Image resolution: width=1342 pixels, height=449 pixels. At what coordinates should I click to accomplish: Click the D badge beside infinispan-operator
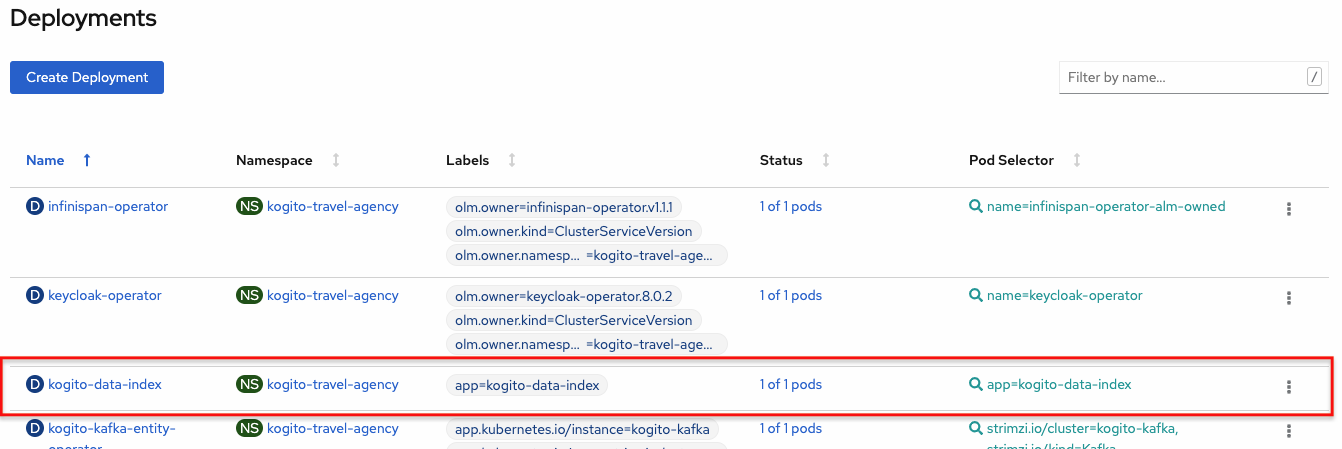point(35,207)
